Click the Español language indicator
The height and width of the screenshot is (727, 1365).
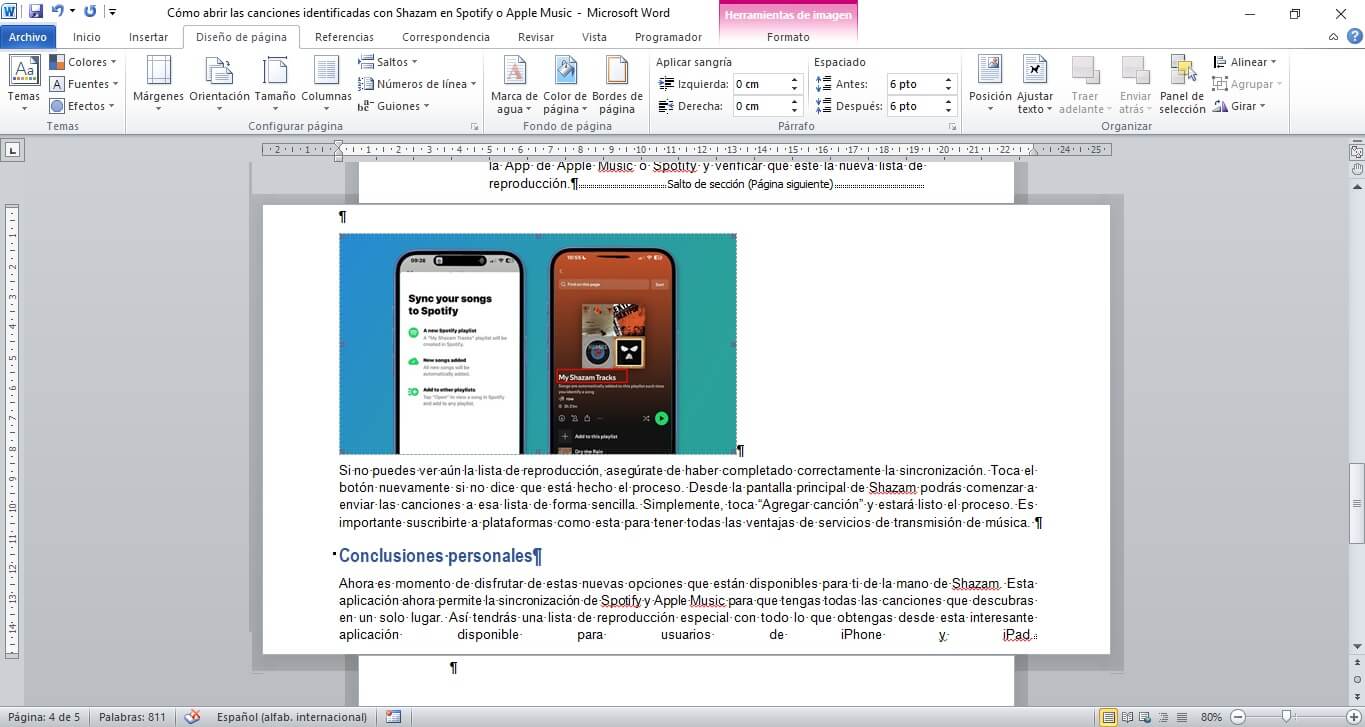coord(292,717)
